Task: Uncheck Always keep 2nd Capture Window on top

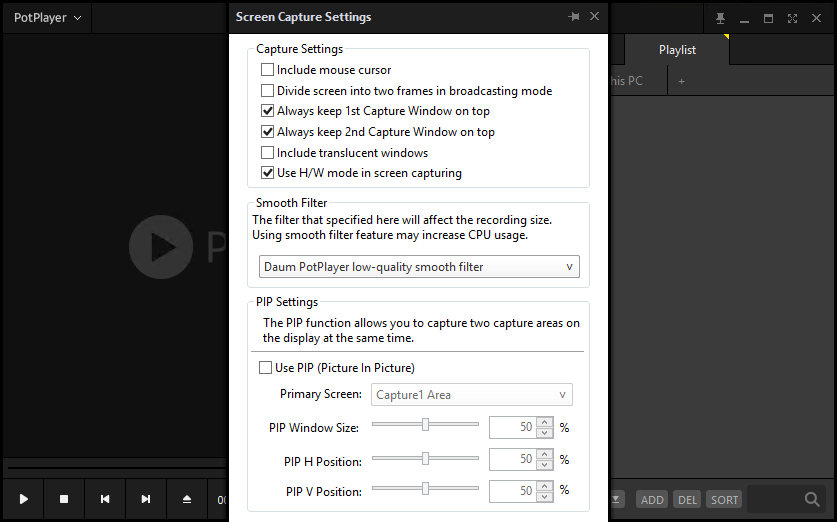Action: pos(267,132)
